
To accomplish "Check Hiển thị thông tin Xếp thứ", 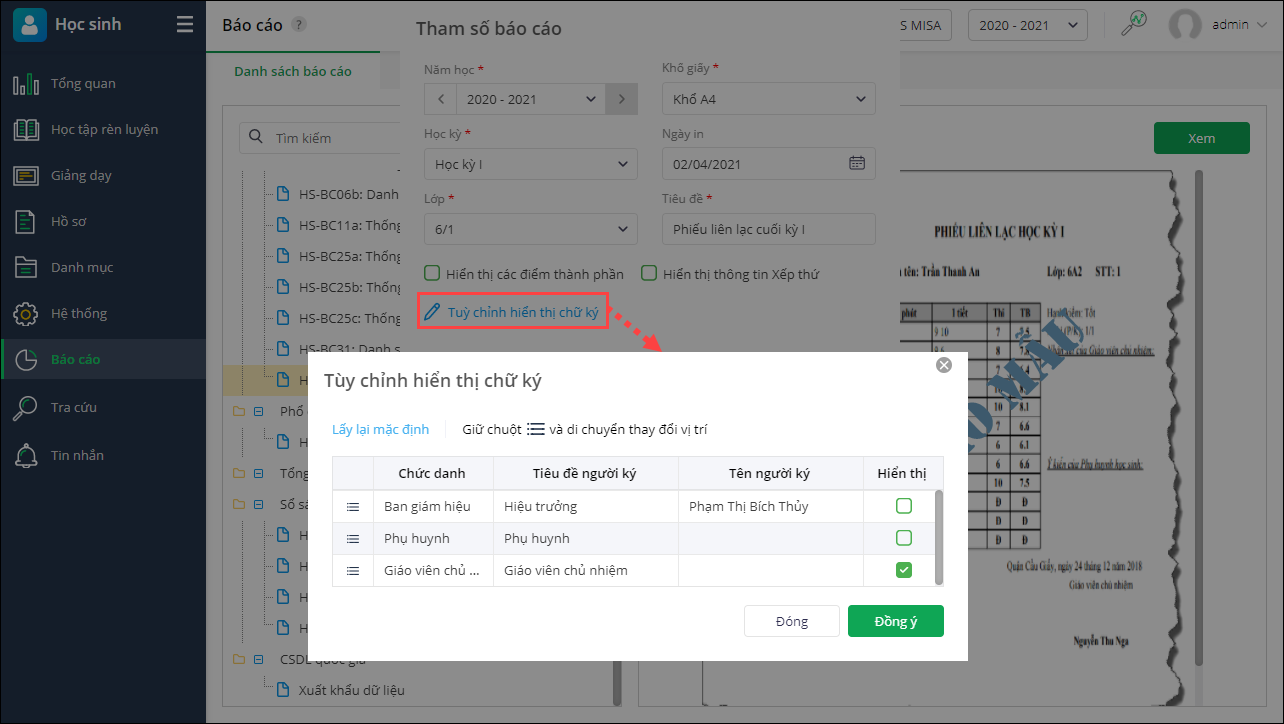I will click(x=649, y=273).
